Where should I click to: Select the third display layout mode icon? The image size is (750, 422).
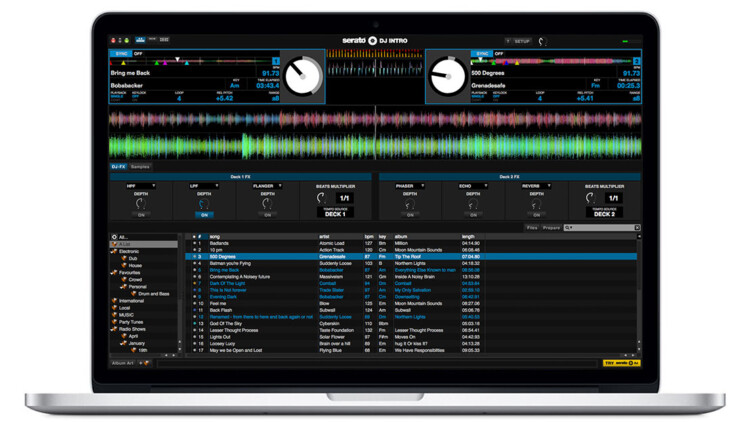point(164,40)
